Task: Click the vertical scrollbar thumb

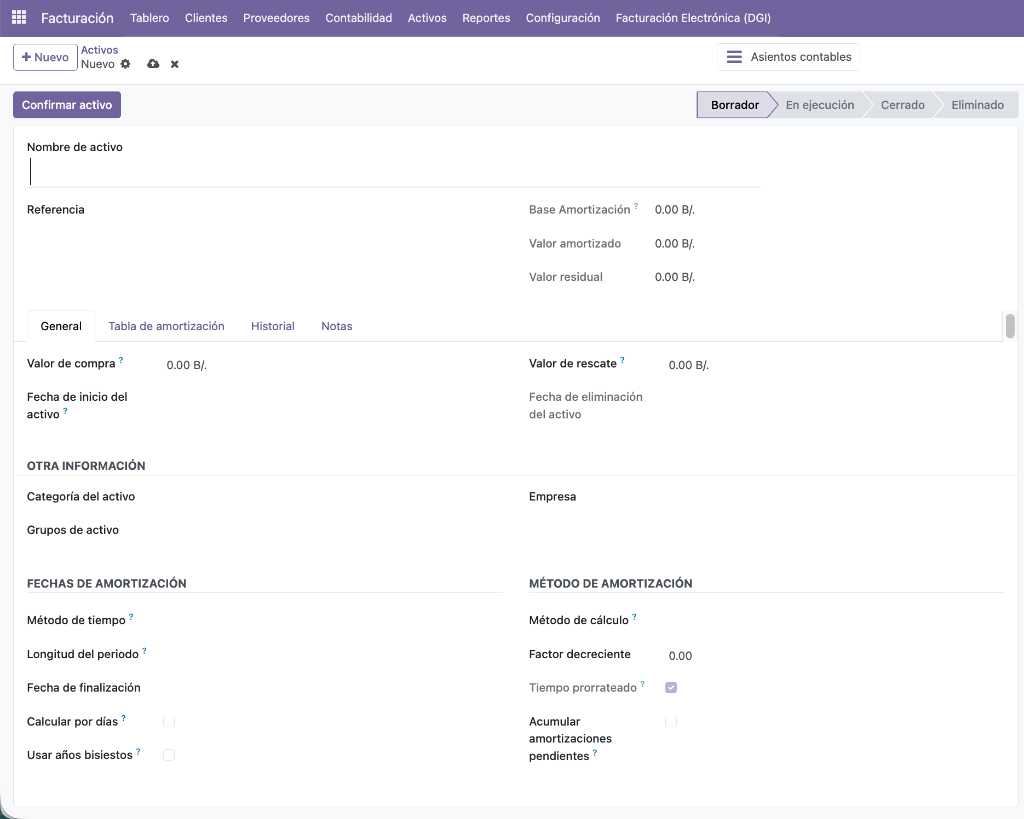Action: 1010,326
